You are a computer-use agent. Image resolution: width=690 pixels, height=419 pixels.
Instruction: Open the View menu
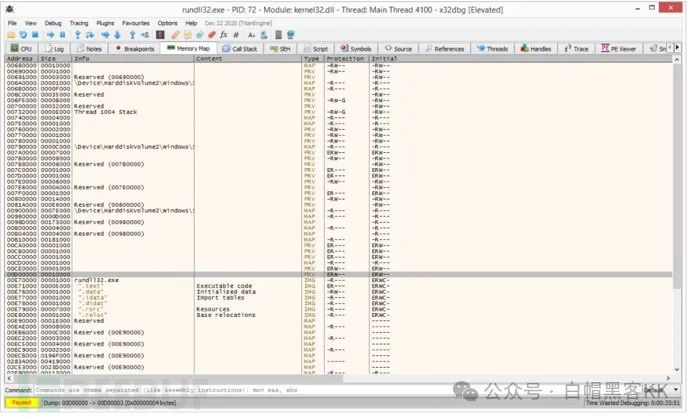(x=31, y=23)
